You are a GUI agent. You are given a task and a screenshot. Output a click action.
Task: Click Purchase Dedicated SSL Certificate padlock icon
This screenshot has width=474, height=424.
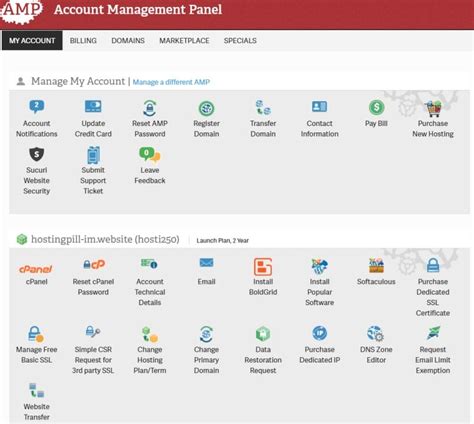pyautogui.click(x=433, y=266)
